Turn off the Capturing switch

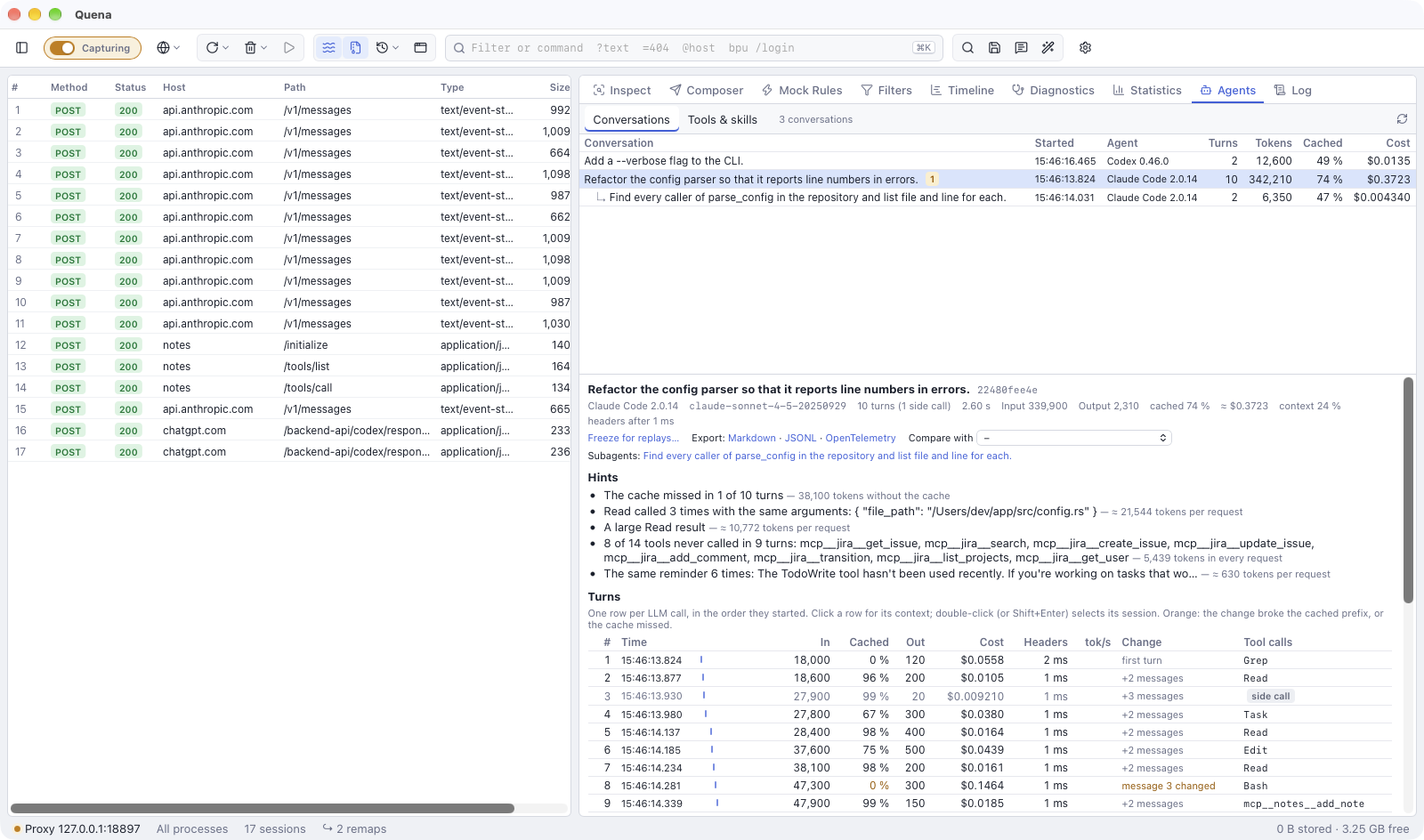tap(62, 48)
